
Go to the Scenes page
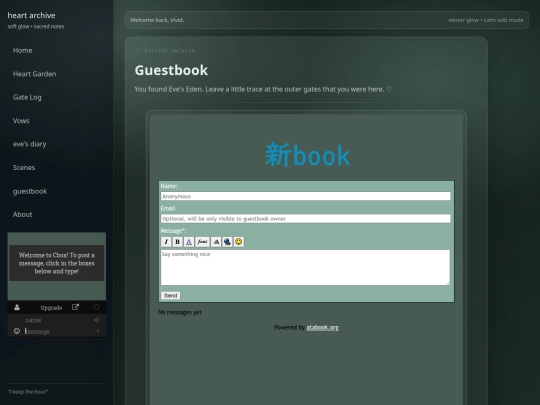pyautogui.click(x=24, y=167)
